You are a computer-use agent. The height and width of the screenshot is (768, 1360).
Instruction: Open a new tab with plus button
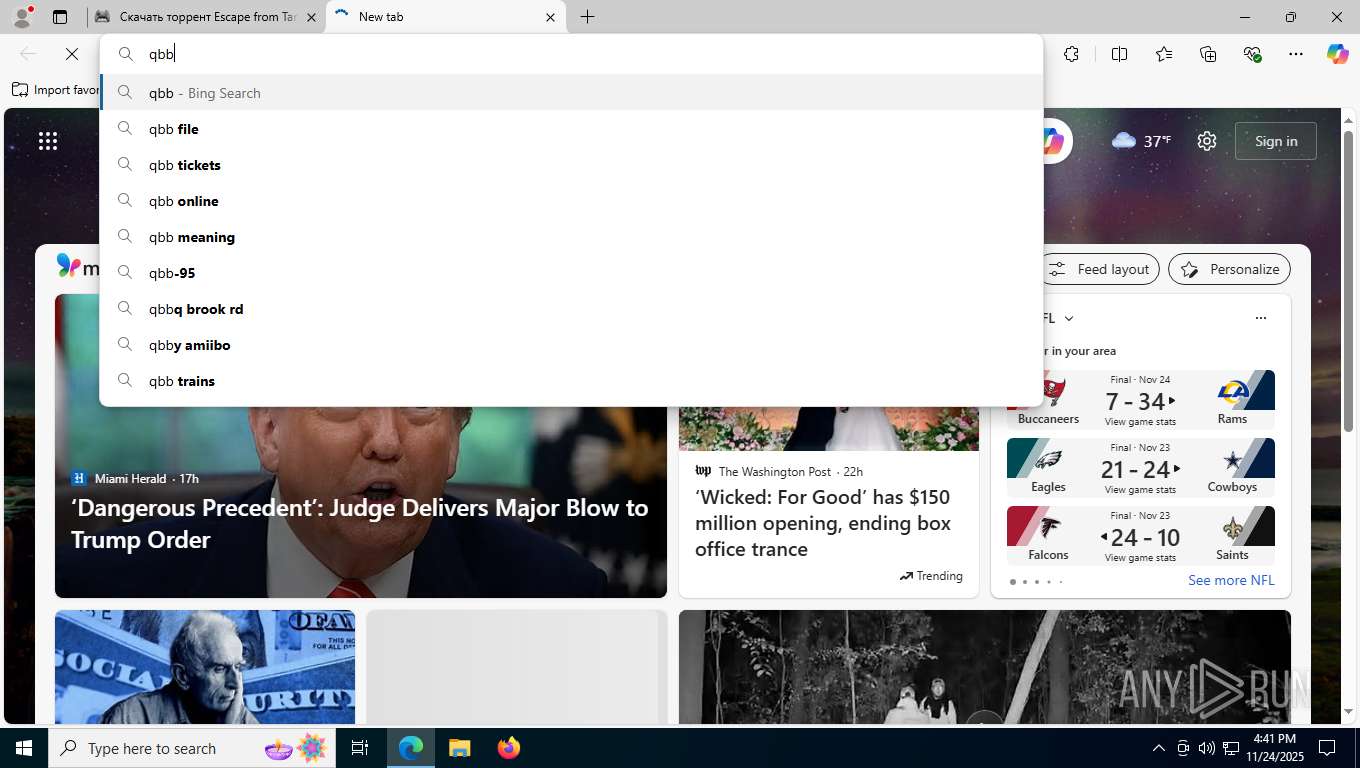587,17
